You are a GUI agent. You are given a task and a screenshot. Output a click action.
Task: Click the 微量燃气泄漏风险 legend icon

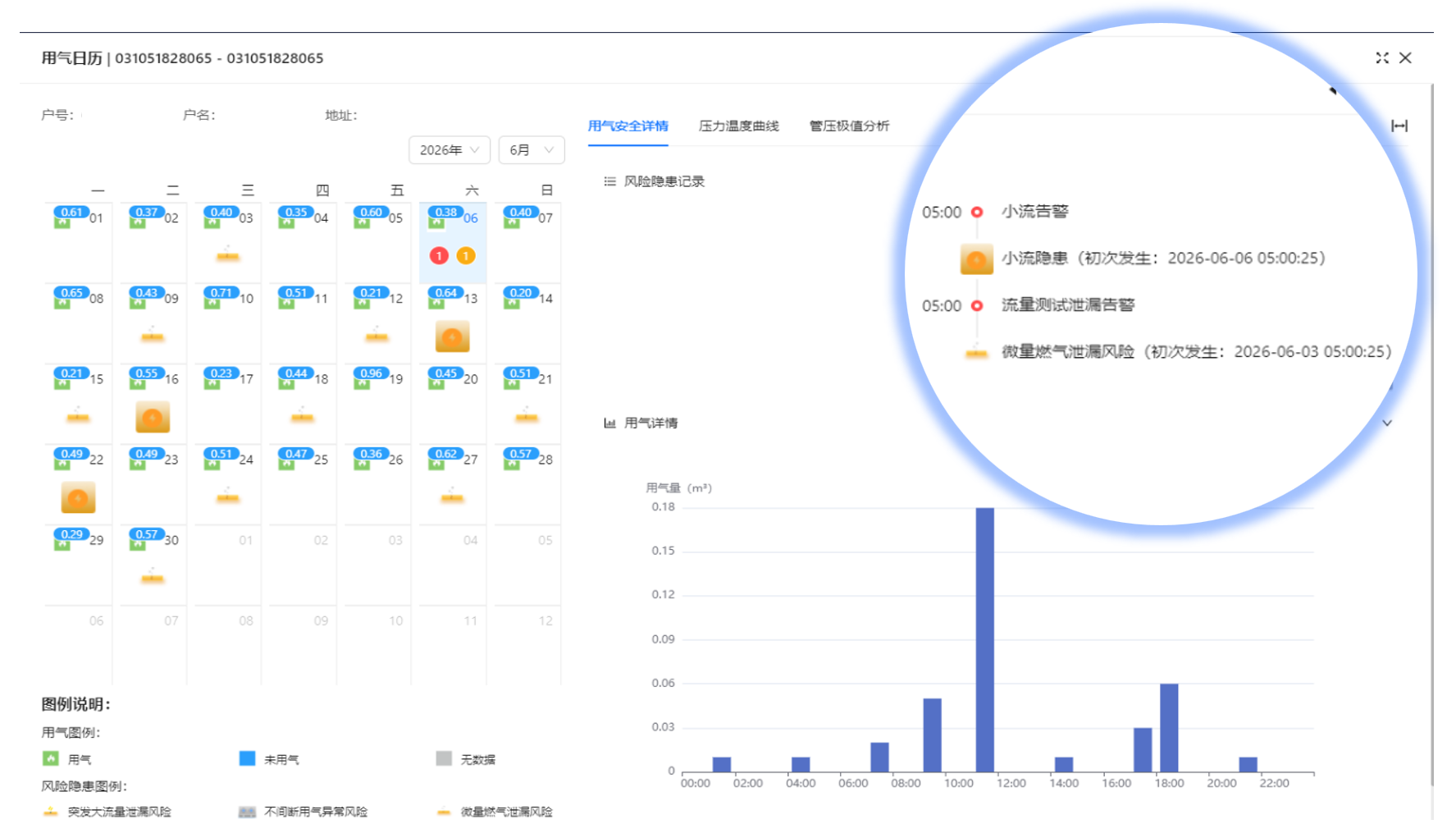click(444, 812)
